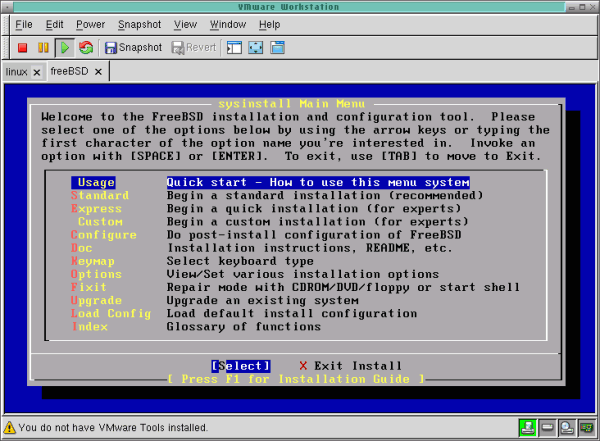Viewport: 600px width, 441px height.
Task: Take a Snapshot using the toolbar button
Action: (134, 47)
